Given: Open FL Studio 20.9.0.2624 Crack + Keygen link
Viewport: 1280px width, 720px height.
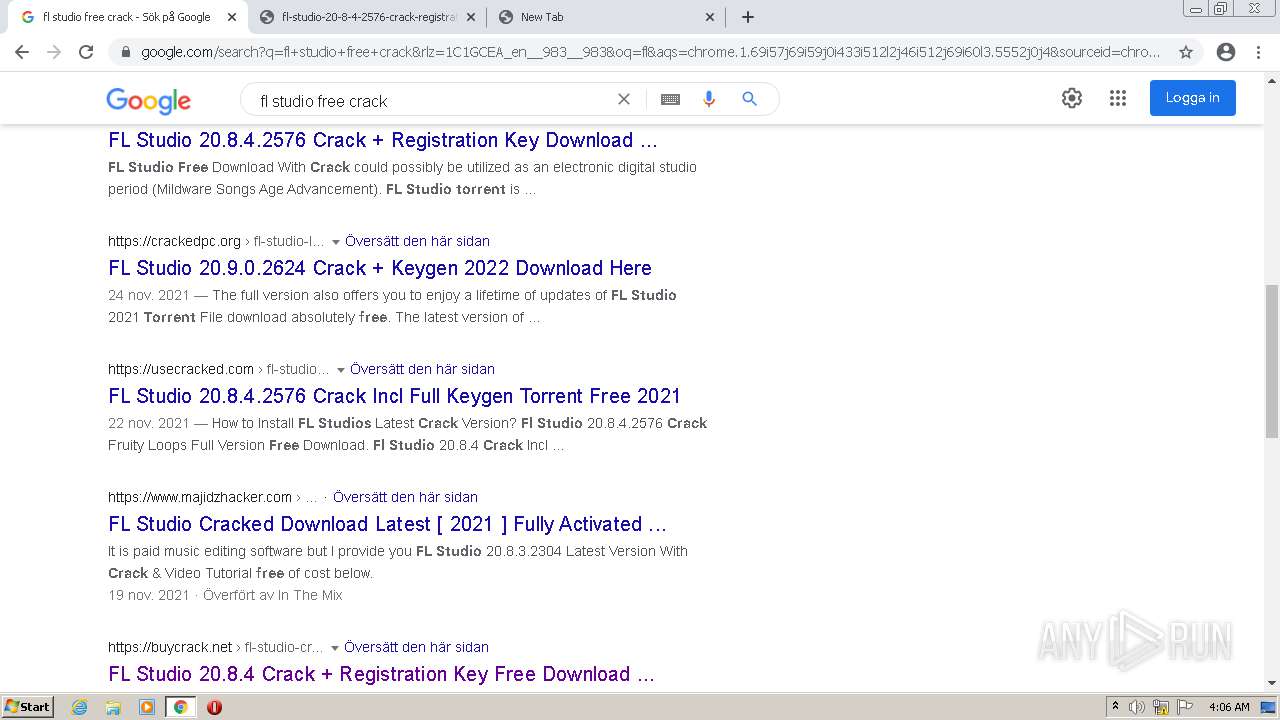Looking at the screenshot, I should pos(380,268).
